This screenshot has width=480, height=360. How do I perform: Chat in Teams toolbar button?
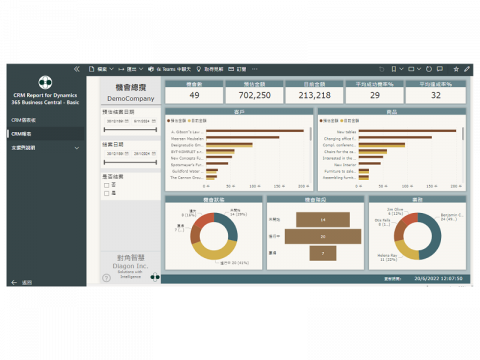[x=169, y=69]
